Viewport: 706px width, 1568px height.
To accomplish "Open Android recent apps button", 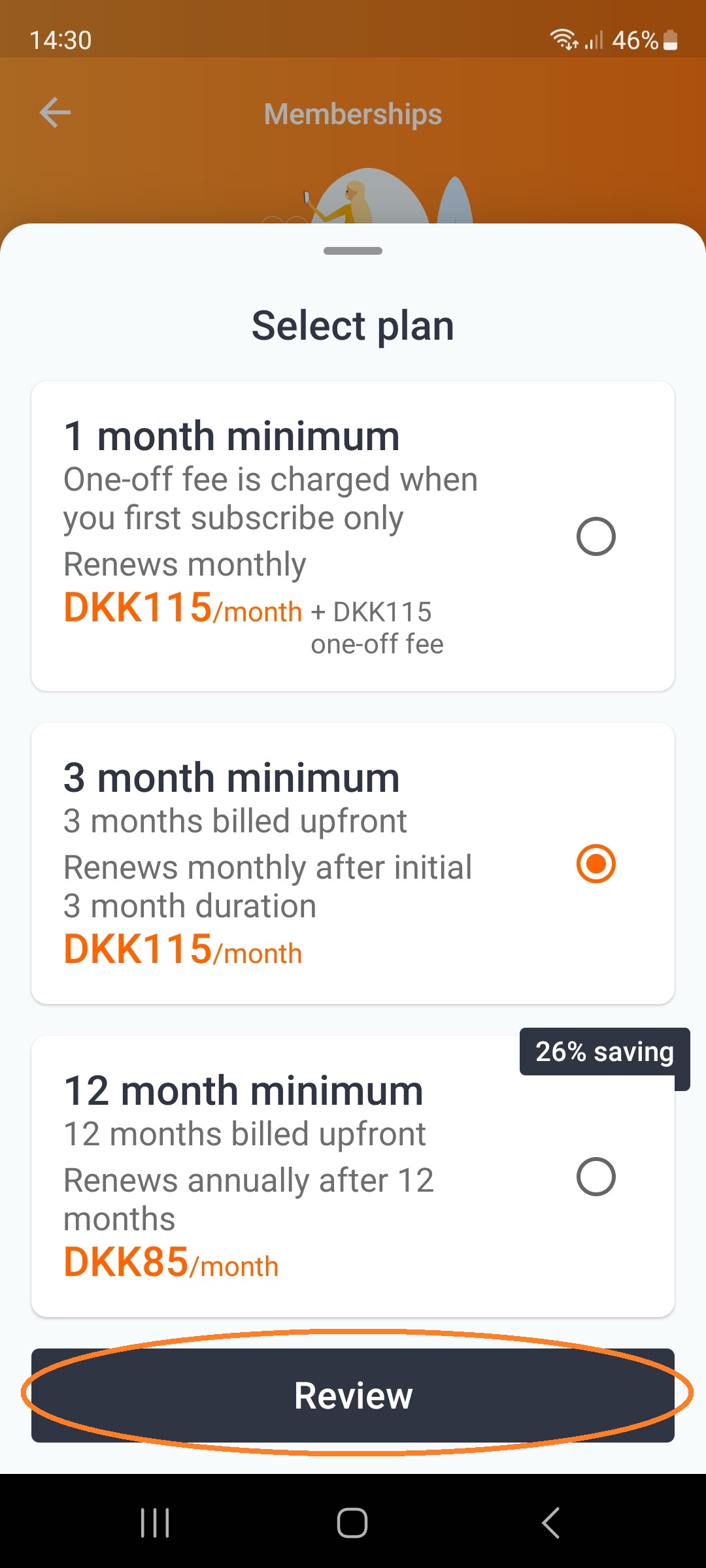I will (x=155, y=1522).
